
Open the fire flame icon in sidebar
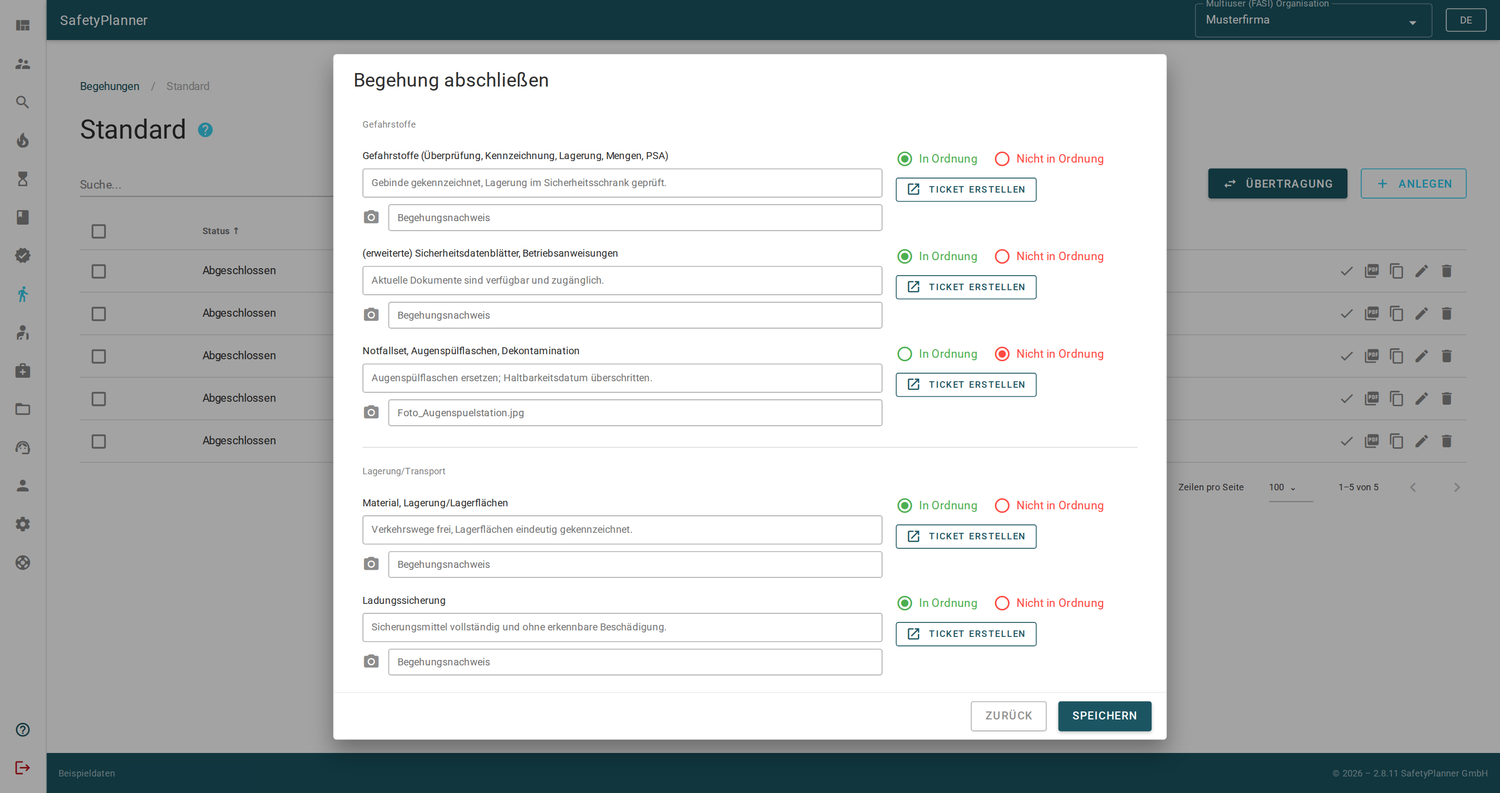pos(23,140)
